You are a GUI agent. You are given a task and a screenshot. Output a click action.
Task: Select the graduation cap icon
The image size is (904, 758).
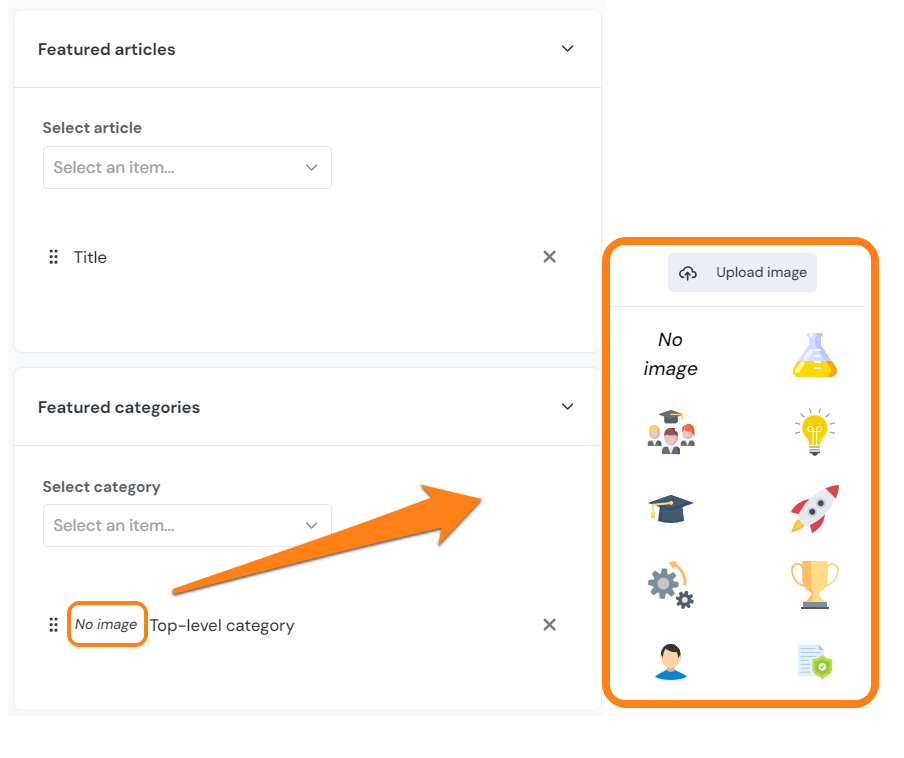pyautogui.click(x=670, y=509)
